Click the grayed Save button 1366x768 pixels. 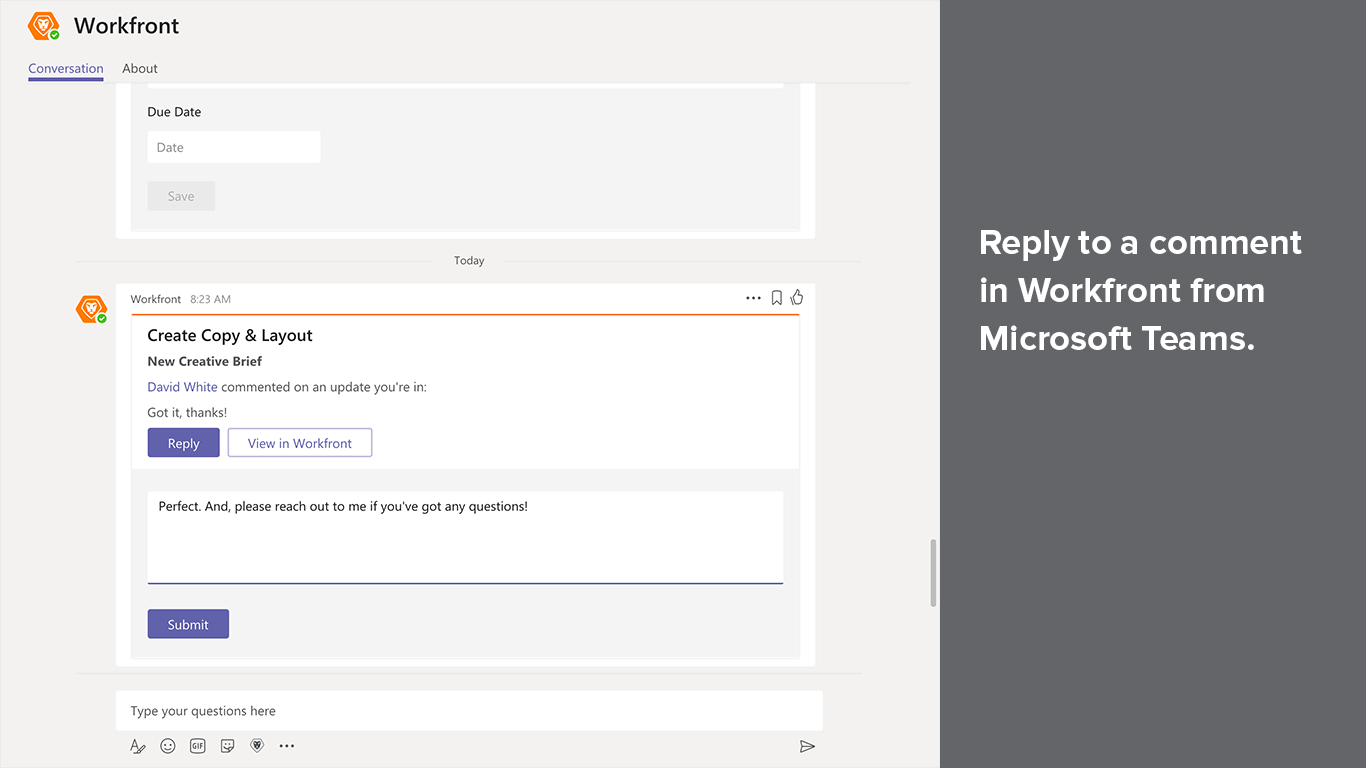(181, 196)
